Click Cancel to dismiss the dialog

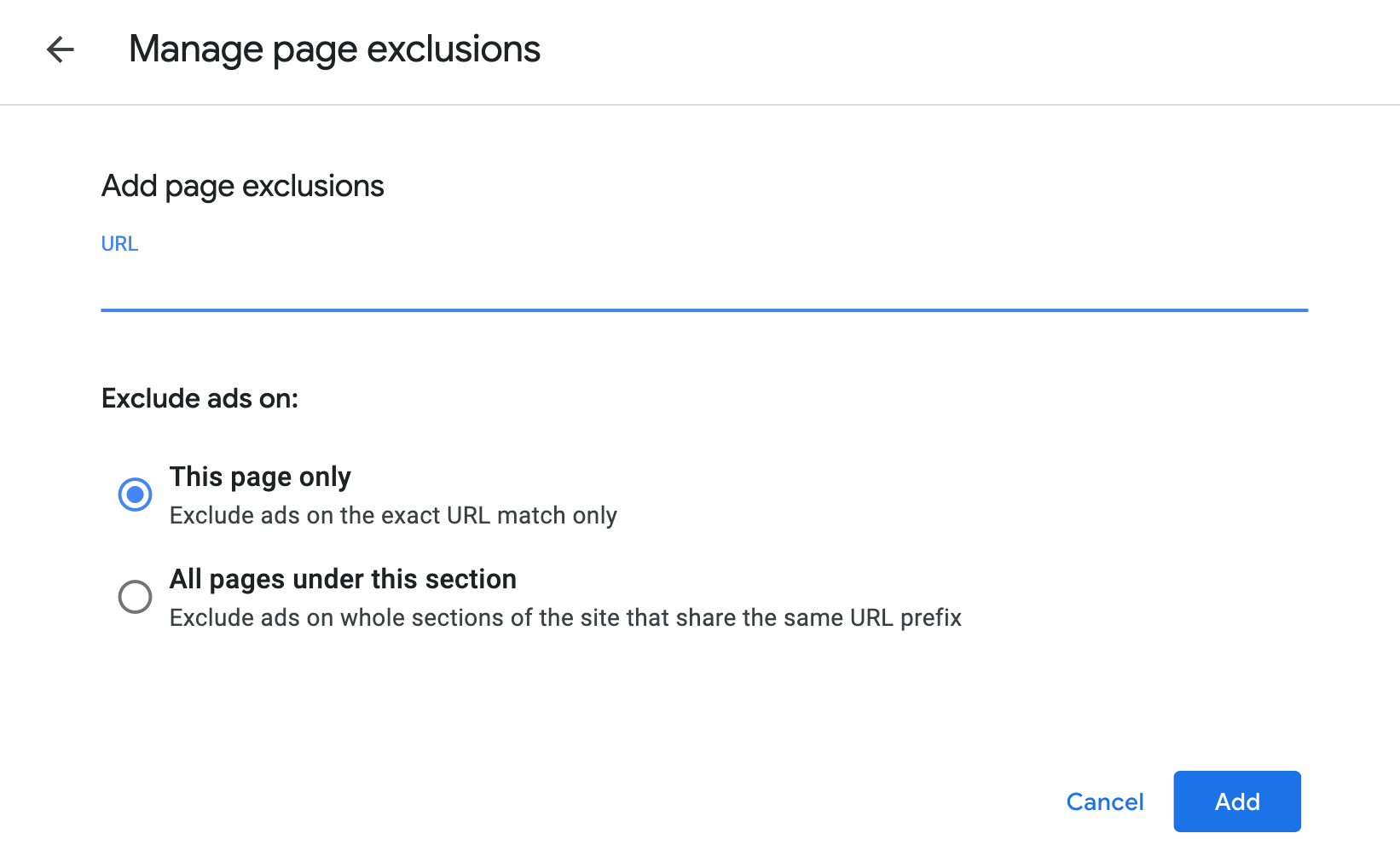(x=1104, y=801)
